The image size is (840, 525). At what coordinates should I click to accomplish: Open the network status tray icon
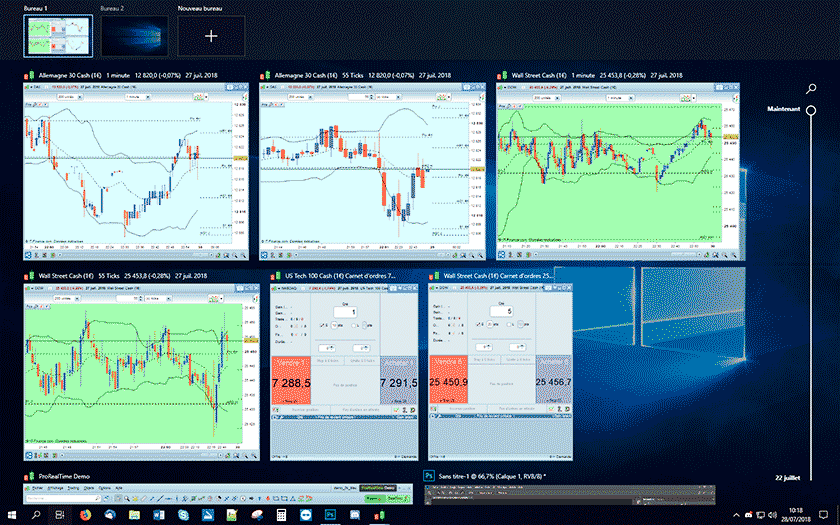(761, 515)
